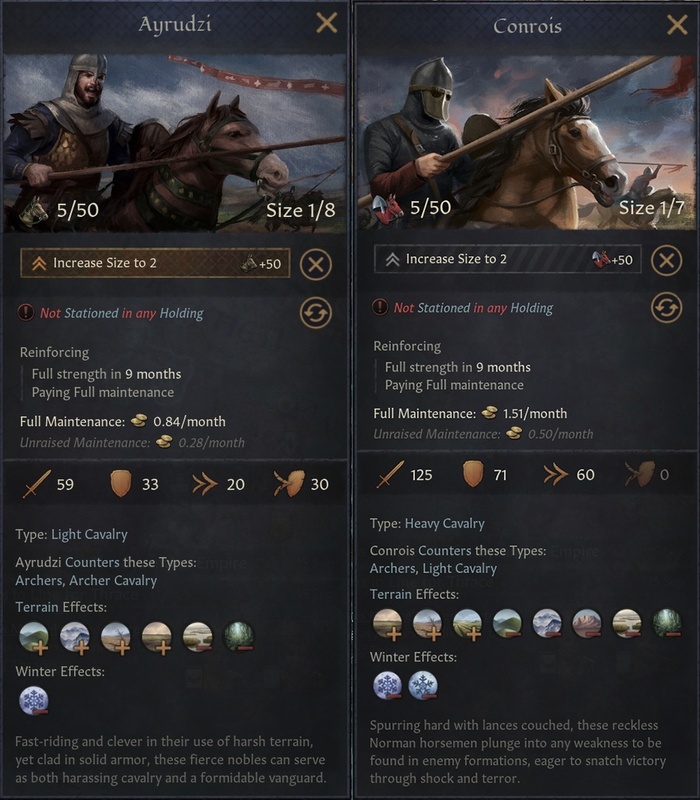Click the second Conrois winter snowflake icon
The image size is (700, 800).
pyautogui.click(x=422, y=685)
